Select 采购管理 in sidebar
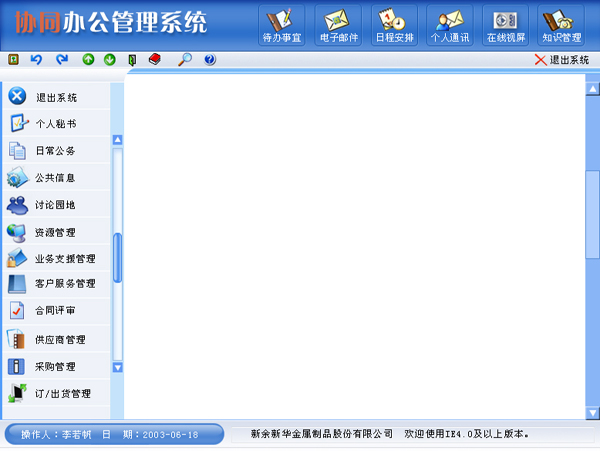This screenshot has height=451, width=600. coord(56,366)
